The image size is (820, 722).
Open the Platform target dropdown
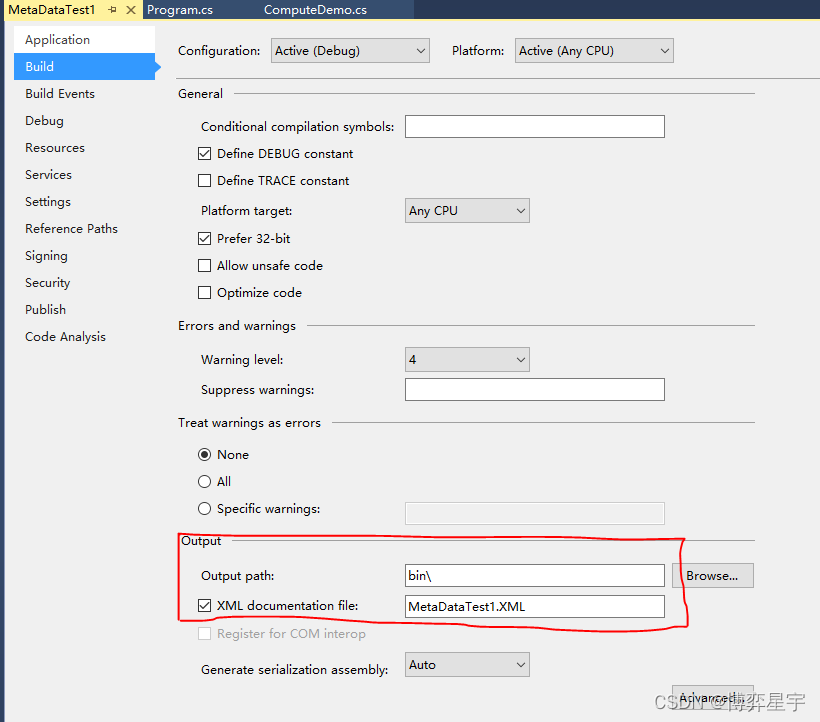click(x=467, y=211)
